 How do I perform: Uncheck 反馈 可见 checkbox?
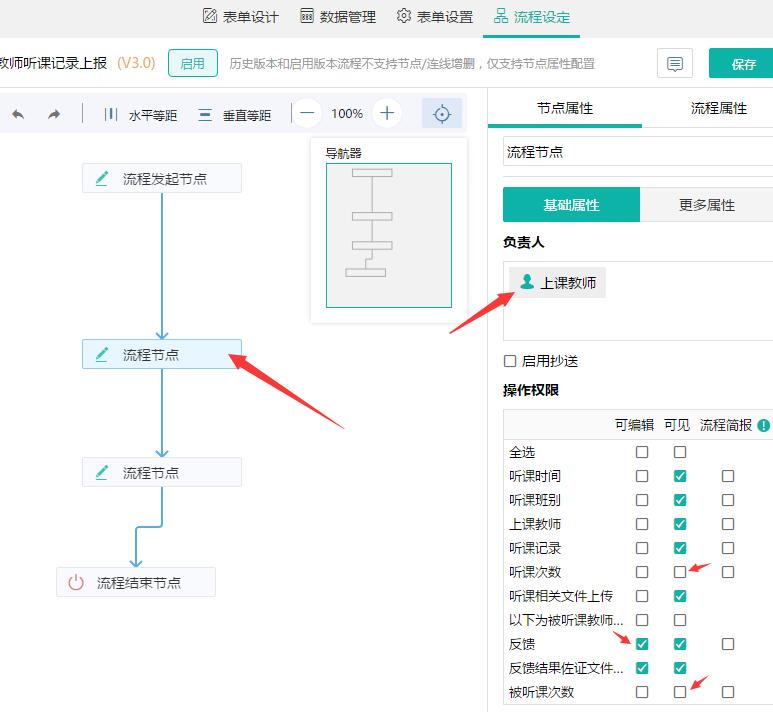[680, 644]
